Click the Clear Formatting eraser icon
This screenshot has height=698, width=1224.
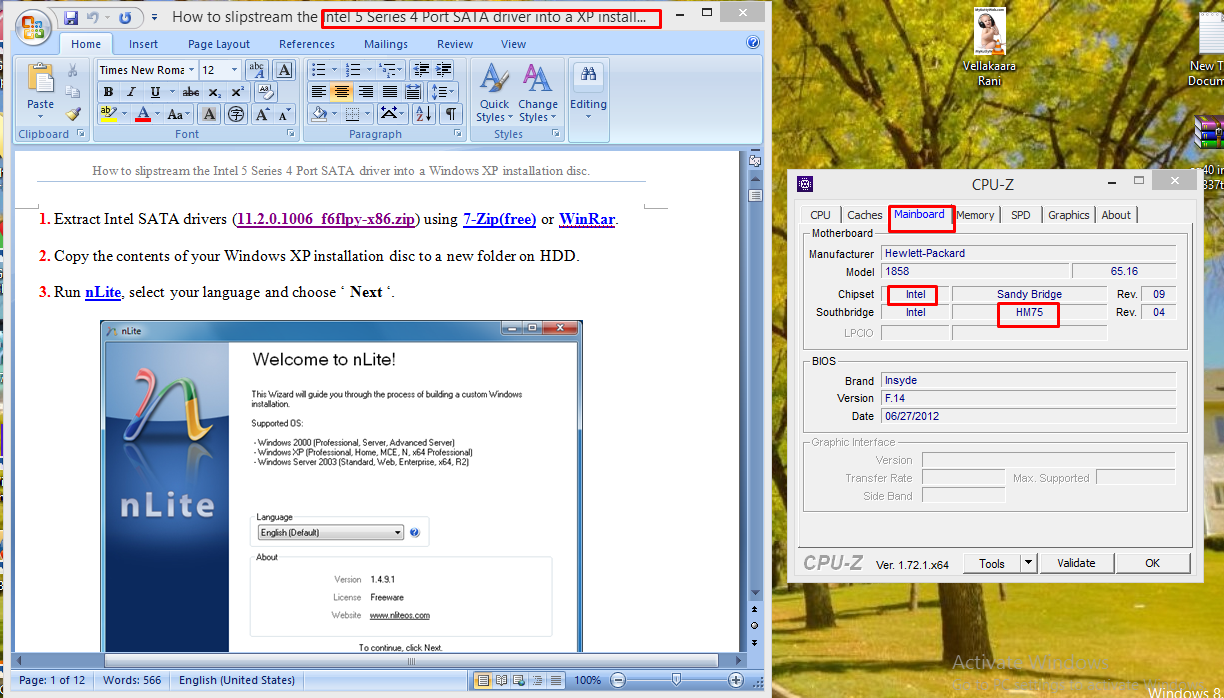(x=266, y=91)
